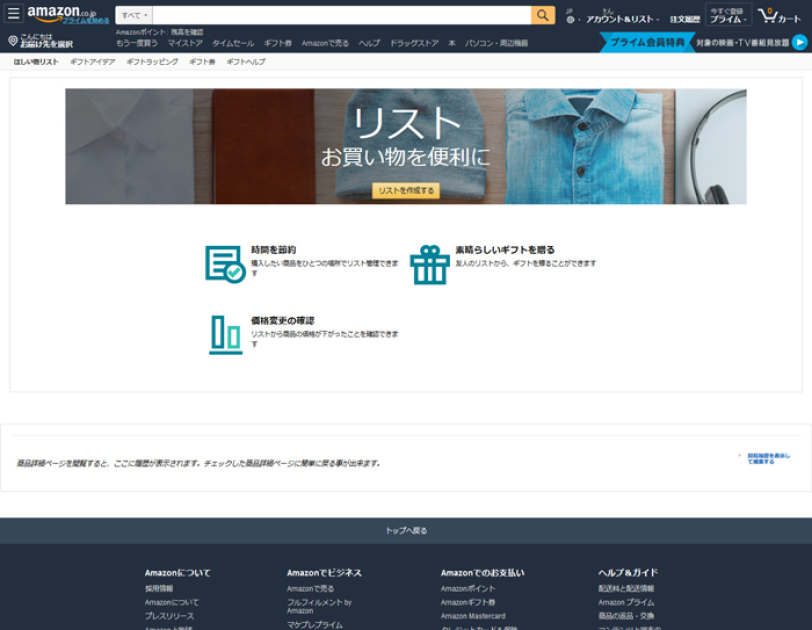Viewport: 812px width, 630px height.
Task: Click the 価格変更の確認 heading
Action: click(x=283, y=320)
